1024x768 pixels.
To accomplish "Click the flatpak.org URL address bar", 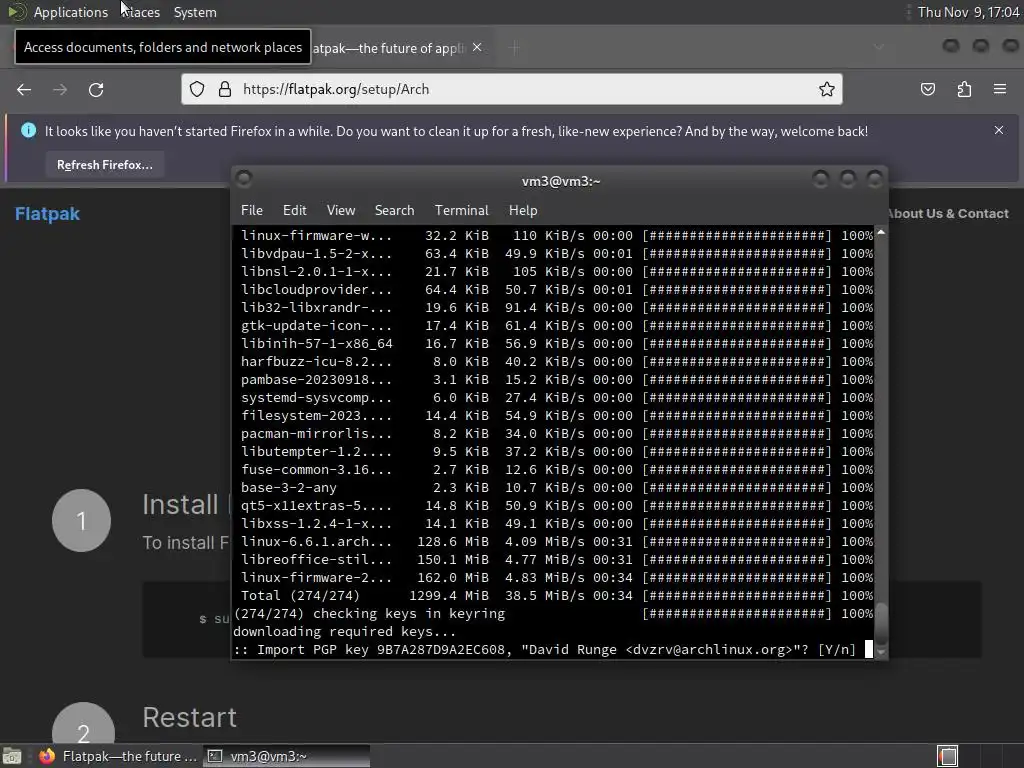I will click(511, 89).
